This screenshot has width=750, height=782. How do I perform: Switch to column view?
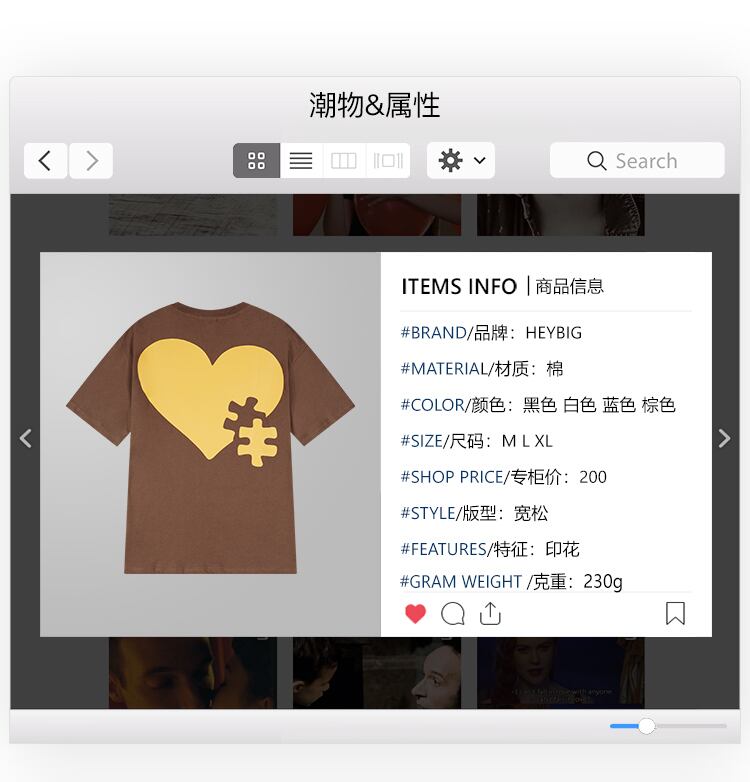[x=344, y=161]
